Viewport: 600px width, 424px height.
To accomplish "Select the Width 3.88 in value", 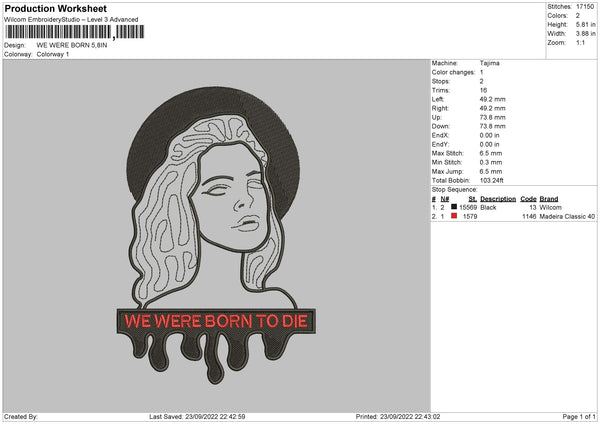I will [585, 34].
